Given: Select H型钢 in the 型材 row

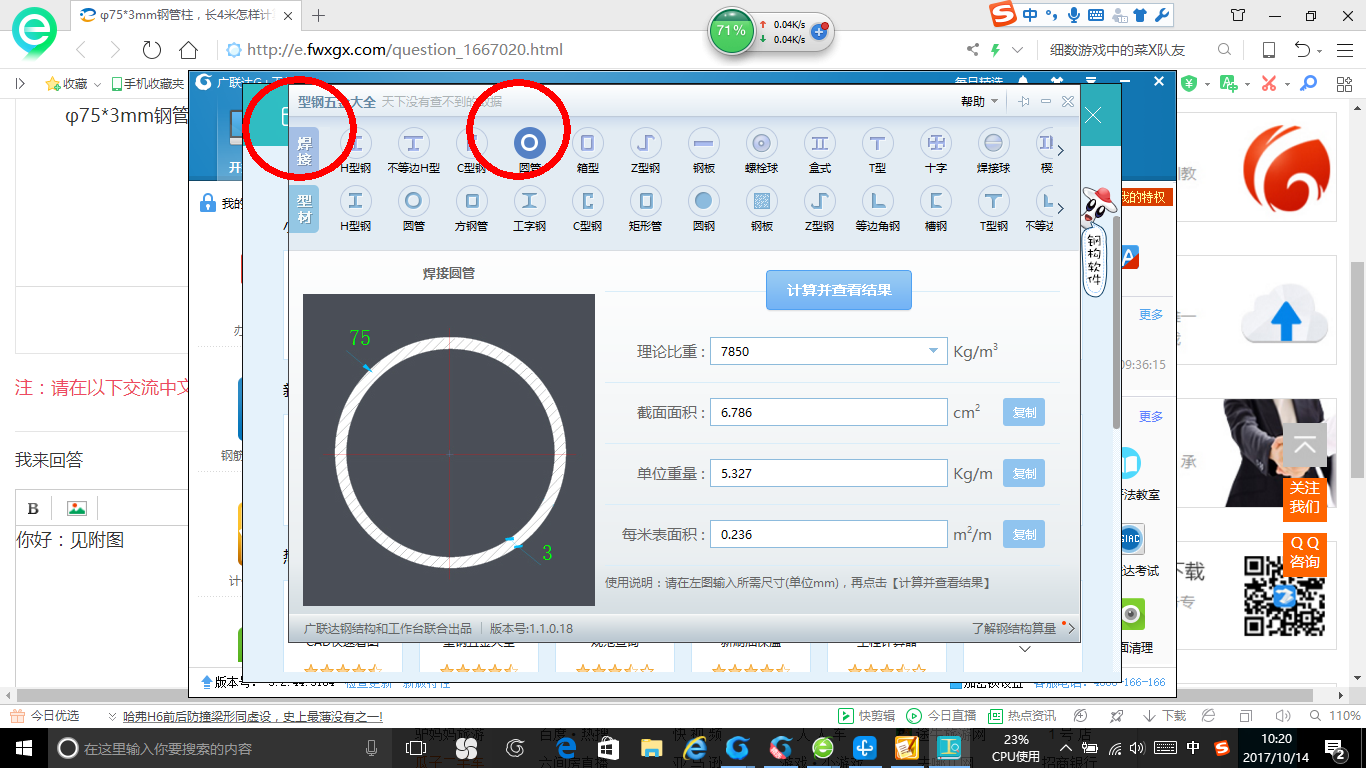Looking at the screenshot, I should click(356, 209).
